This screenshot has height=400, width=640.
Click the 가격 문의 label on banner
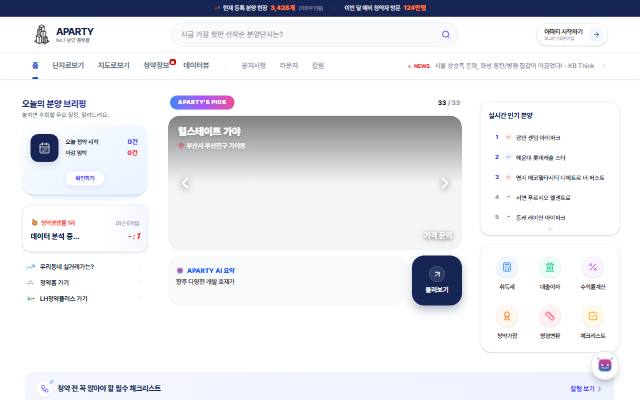point(438,236)
